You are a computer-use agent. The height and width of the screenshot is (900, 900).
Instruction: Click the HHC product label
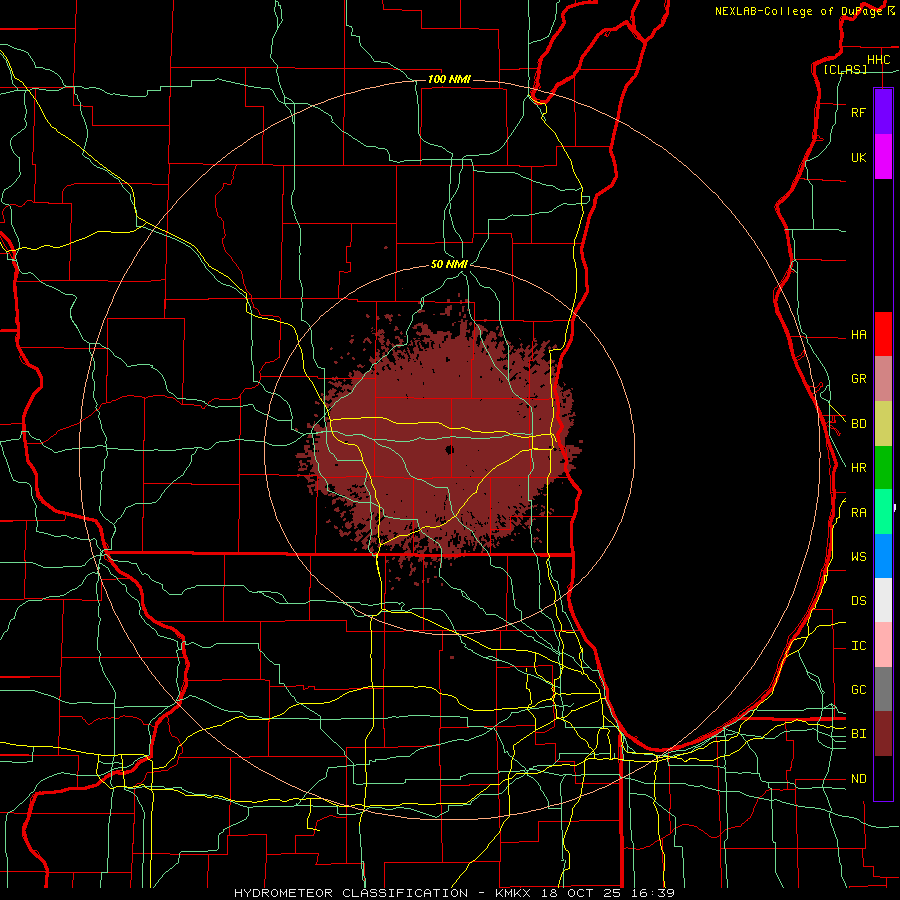click(x=879, y=60)
